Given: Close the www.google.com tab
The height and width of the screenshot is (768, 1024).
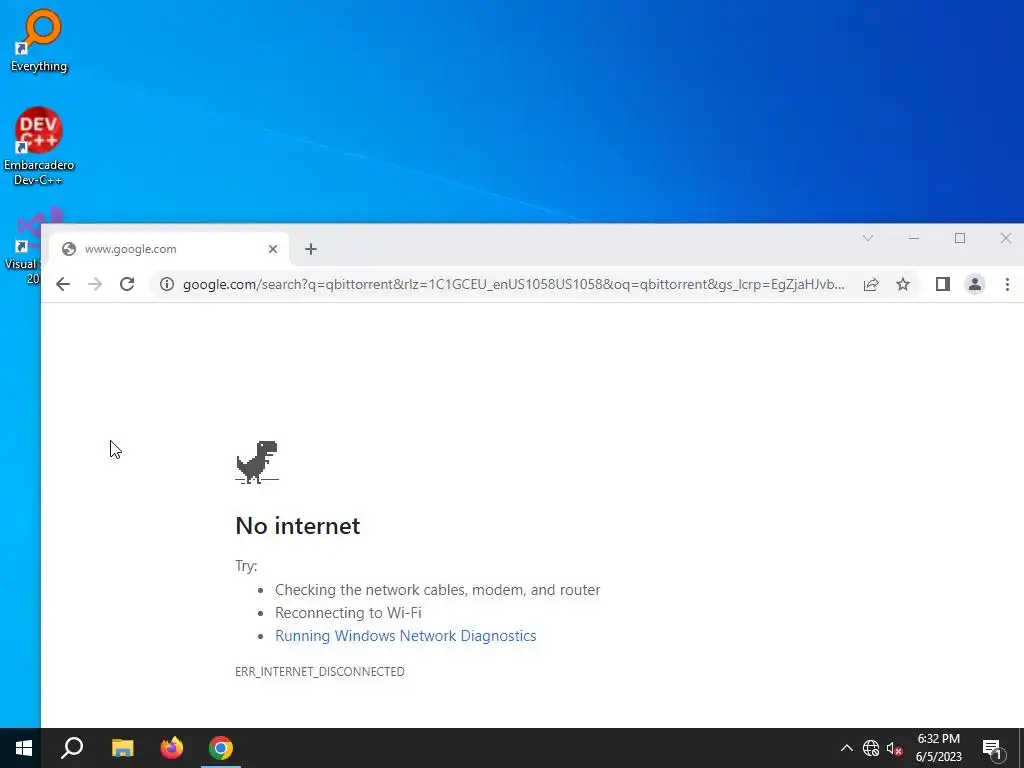Looking at the screenshot, I should [273, 249].
